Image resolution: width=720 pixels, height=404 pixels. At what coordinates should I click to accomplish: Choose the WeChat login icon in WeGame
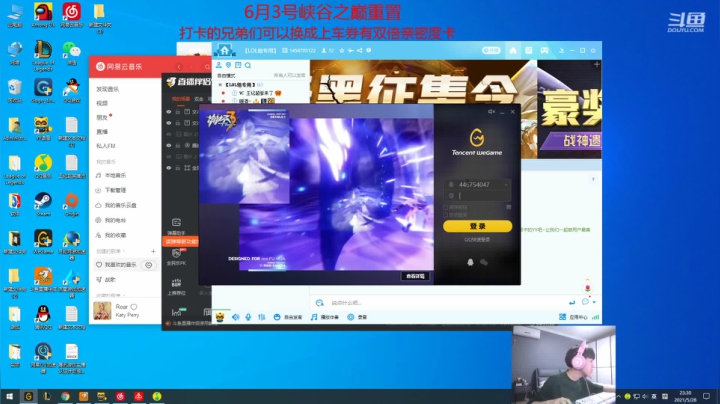pos(484,262)
